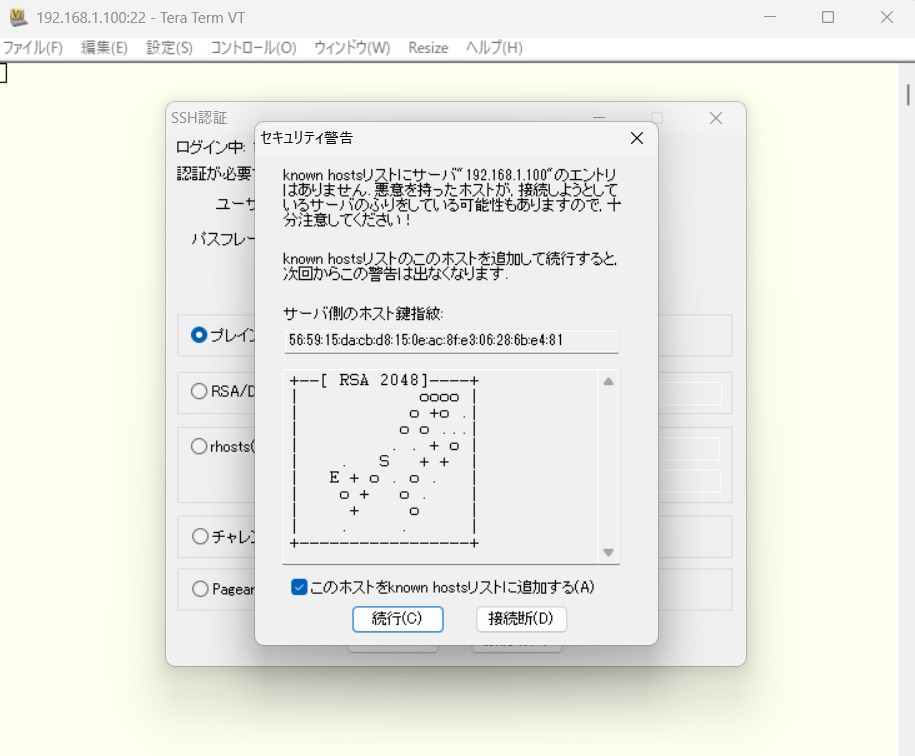Choose the rhosts authentication radio button
The width and height of the screenshot is (915, 756).
click(x=199, y=447)
